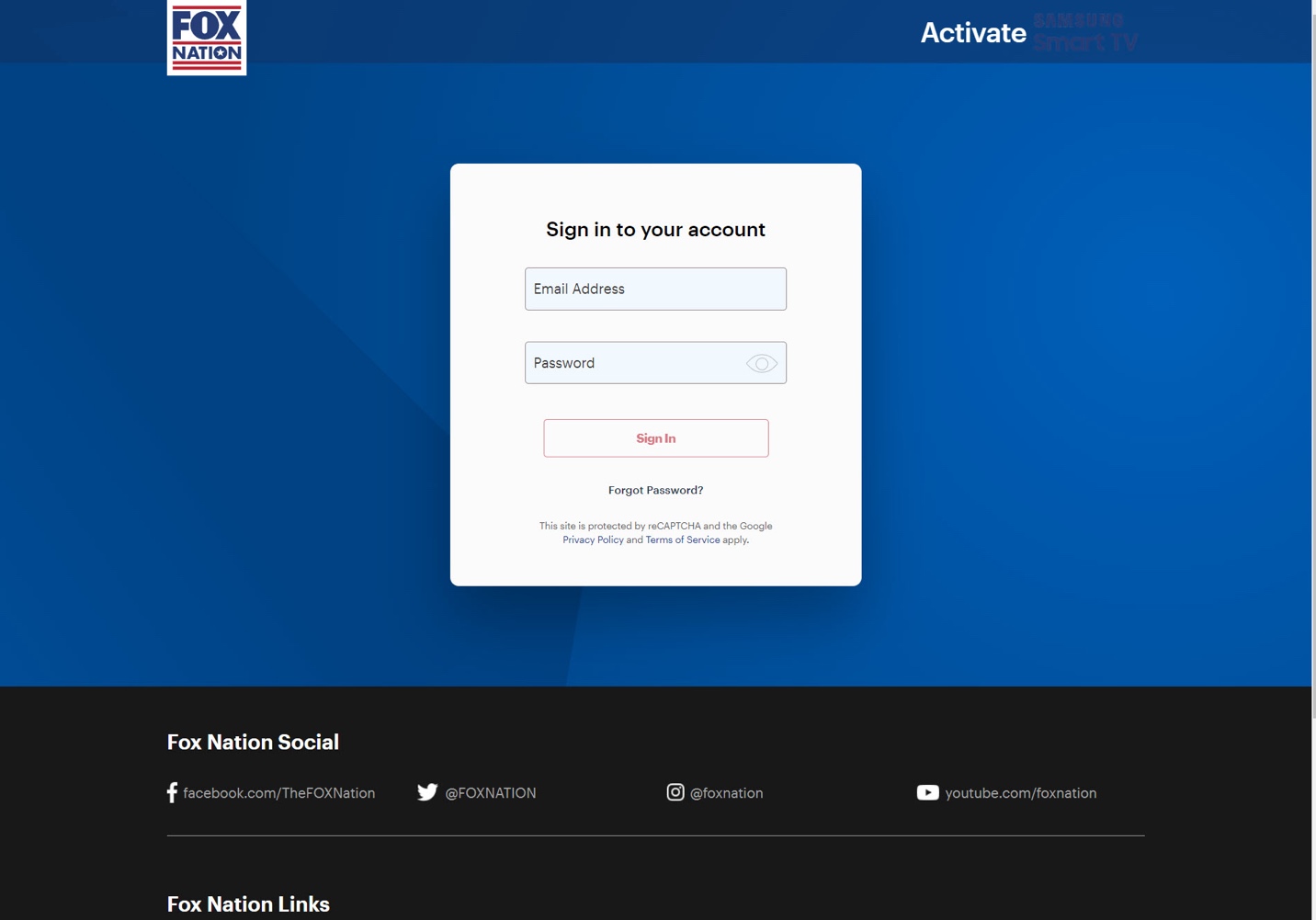Visit youtube.com/foxnation link
Image resolution: width=1316 pixels, height=920 pixels.
[x=1020, y=793]
